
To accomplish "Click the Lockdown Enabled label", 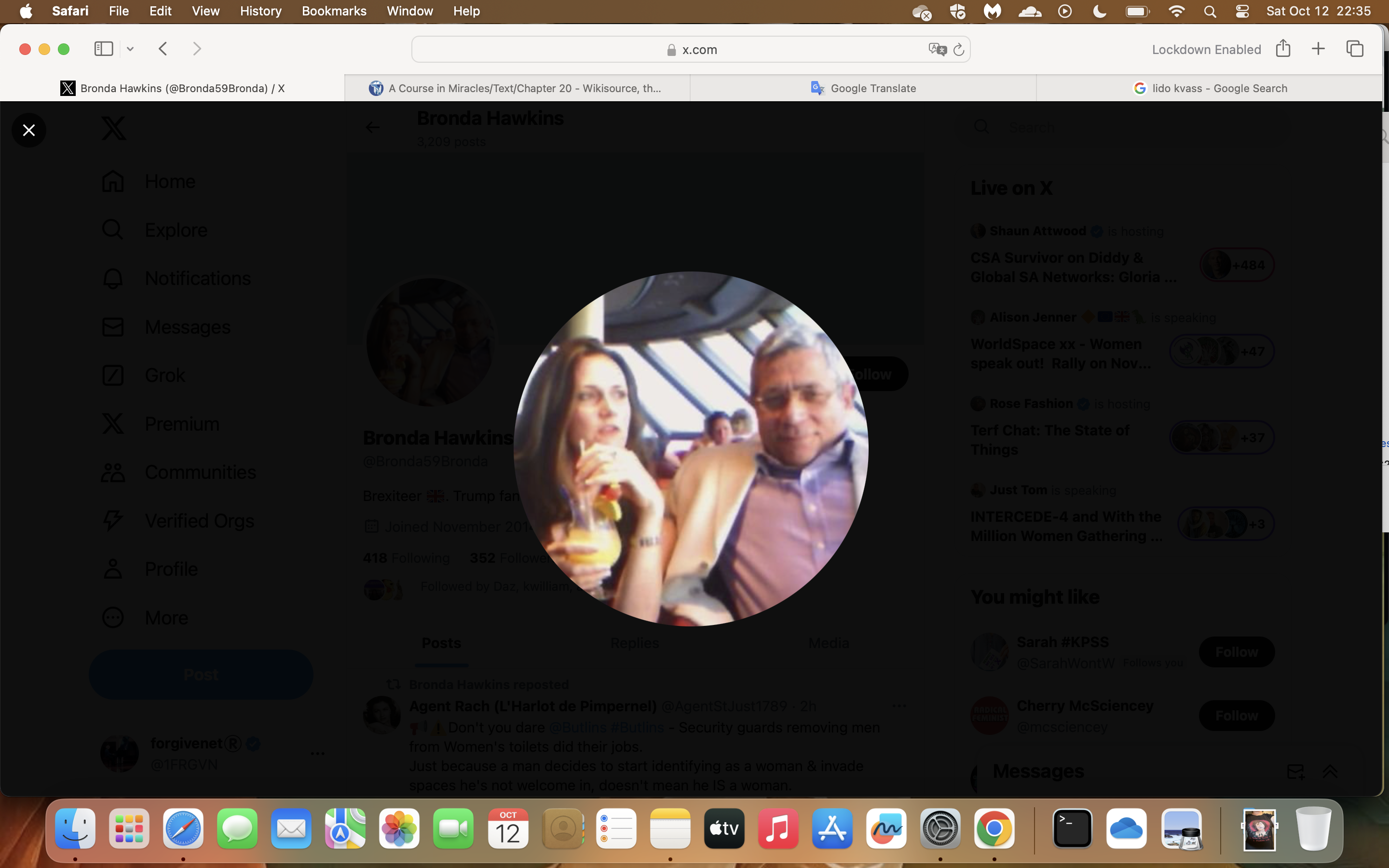I will [1207, 49].
